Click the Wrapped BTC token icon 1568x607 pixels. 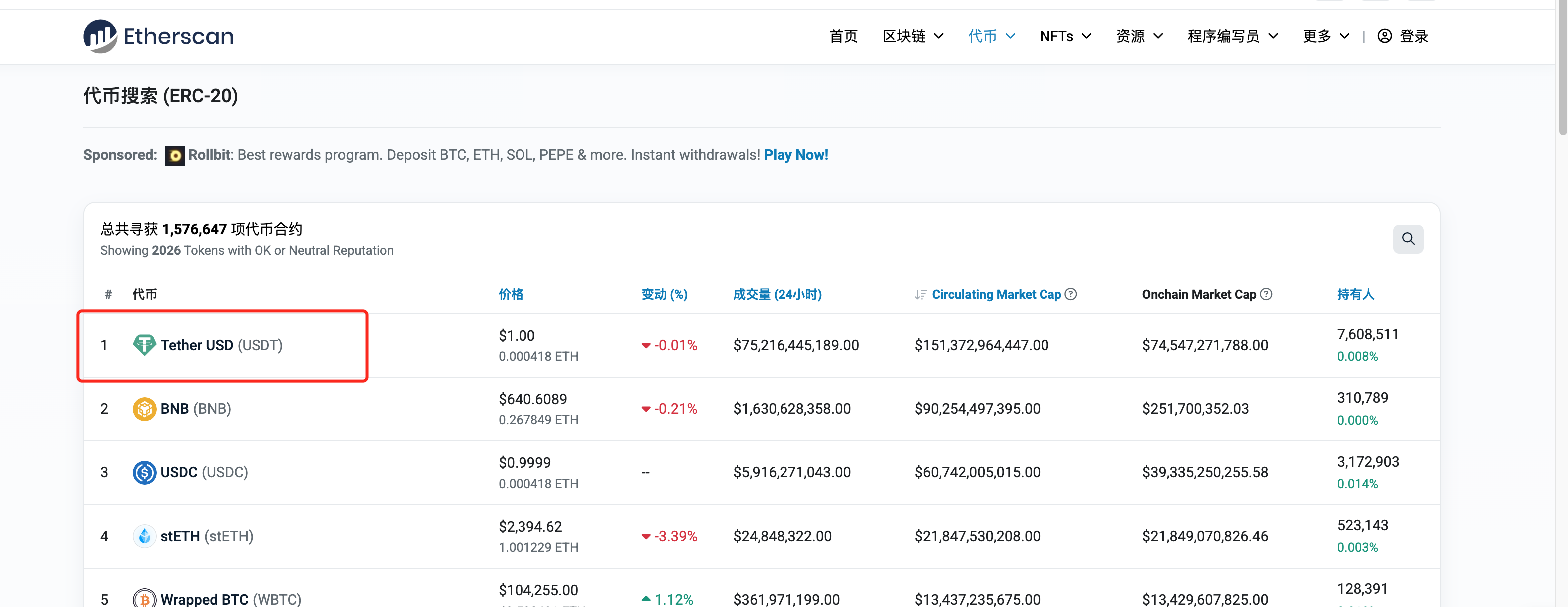(x=144, y=599)
